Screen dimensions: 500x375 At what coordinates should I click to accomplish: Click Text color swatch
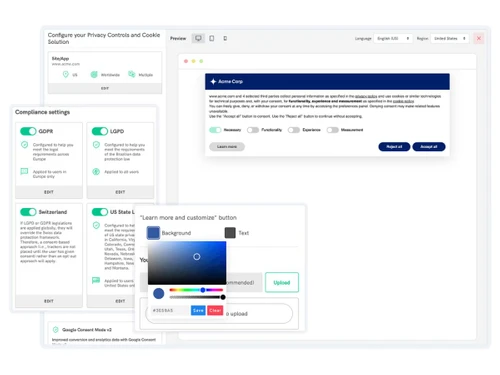[230, 233]
